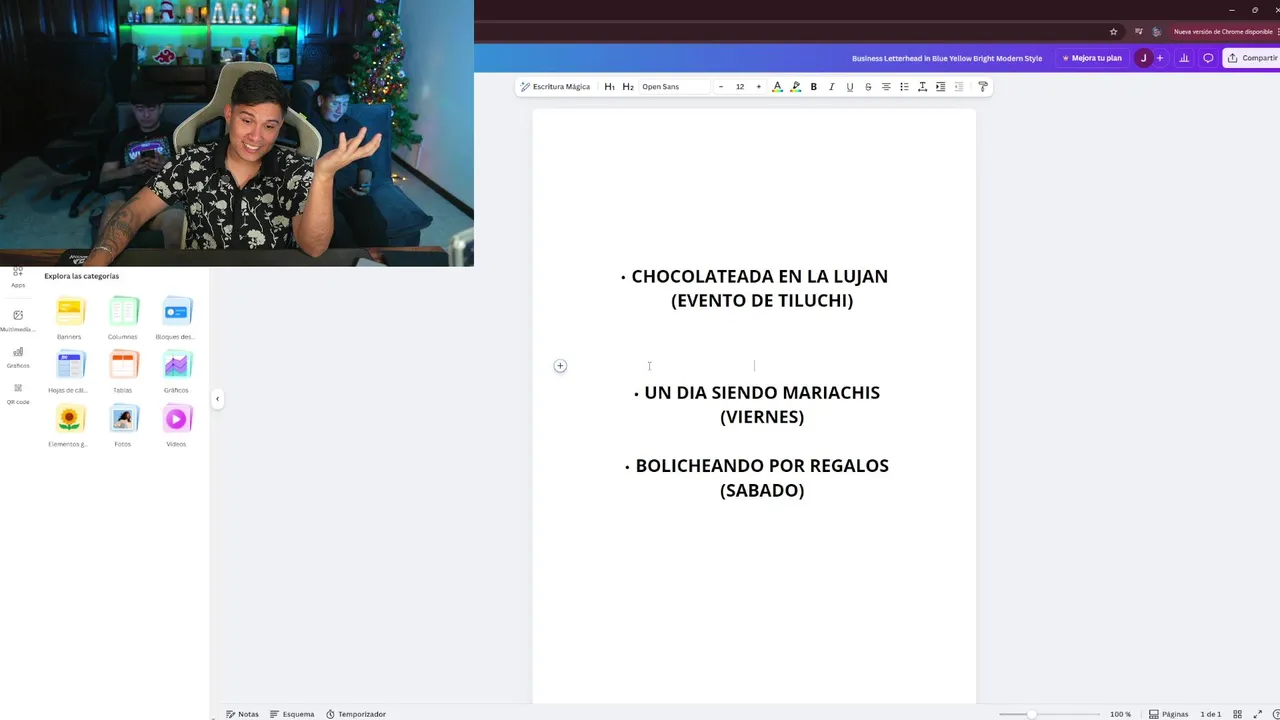Enter fullscreen presentation mode

click(x=1257, y=714)
